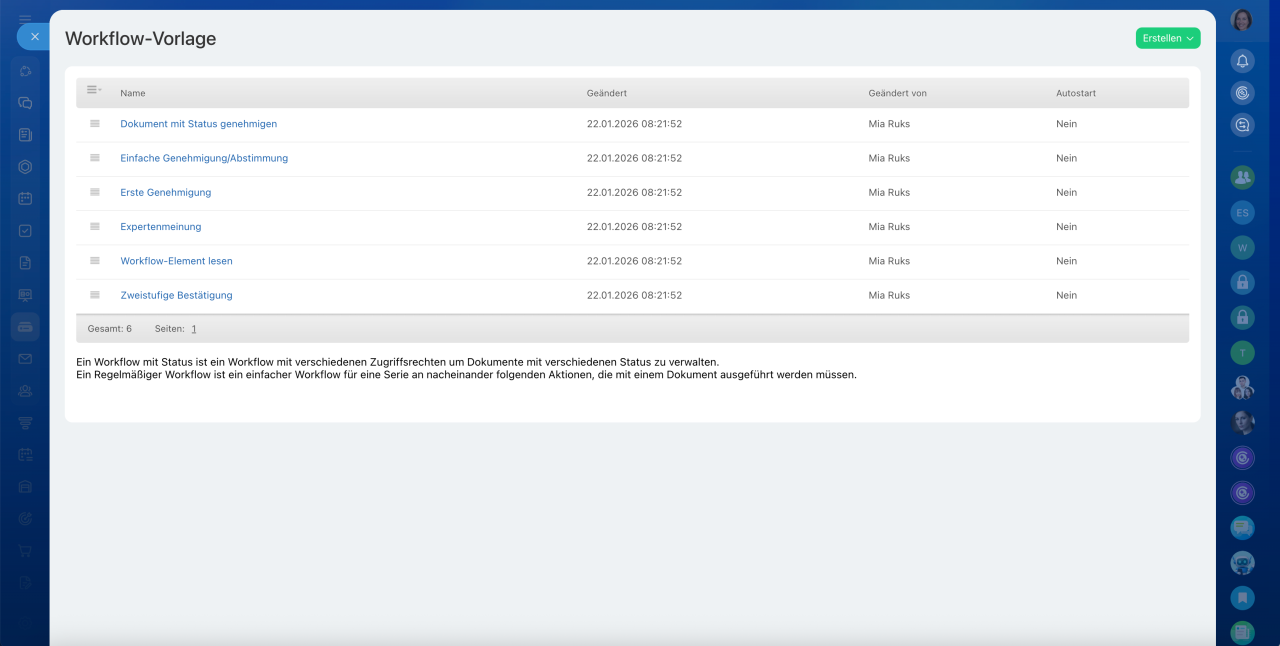Open Erste Genehmigung template
This screenshot has height=646, width=1280.
[166, 192]
